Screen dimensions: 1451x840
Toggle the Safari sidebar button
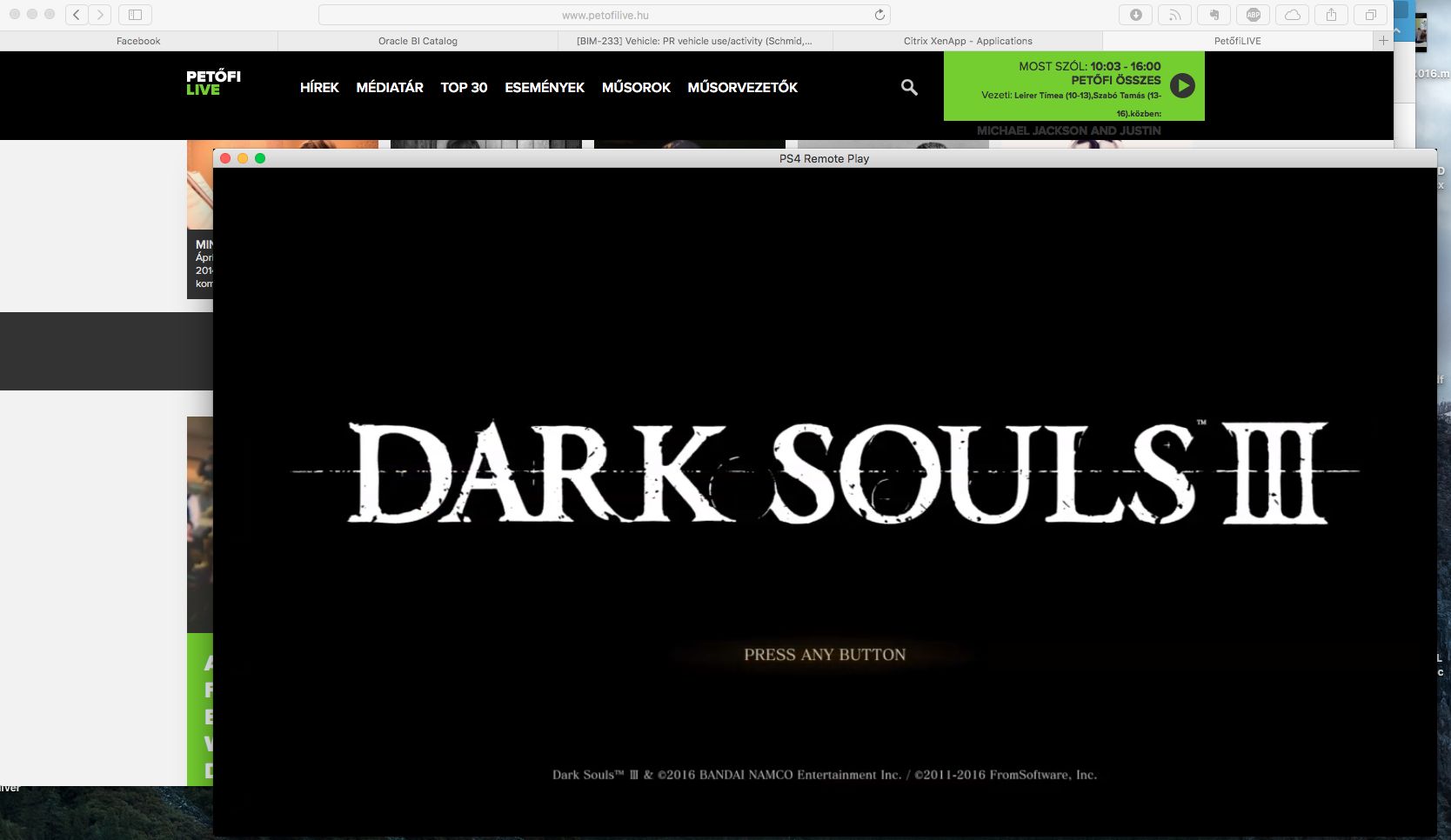(x=135, y=15)
